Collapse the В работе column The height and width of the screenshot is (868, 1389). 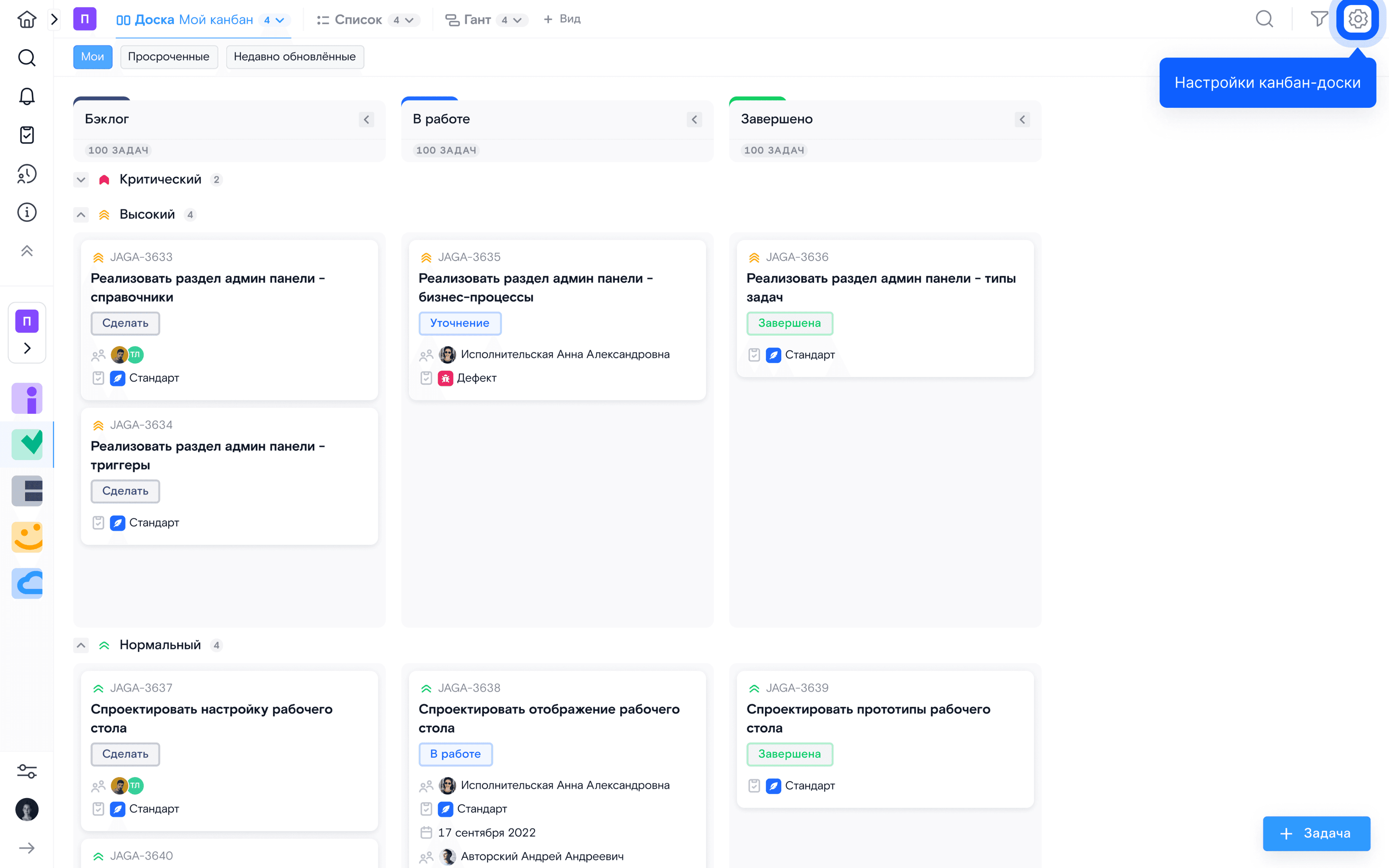(694, 119)
